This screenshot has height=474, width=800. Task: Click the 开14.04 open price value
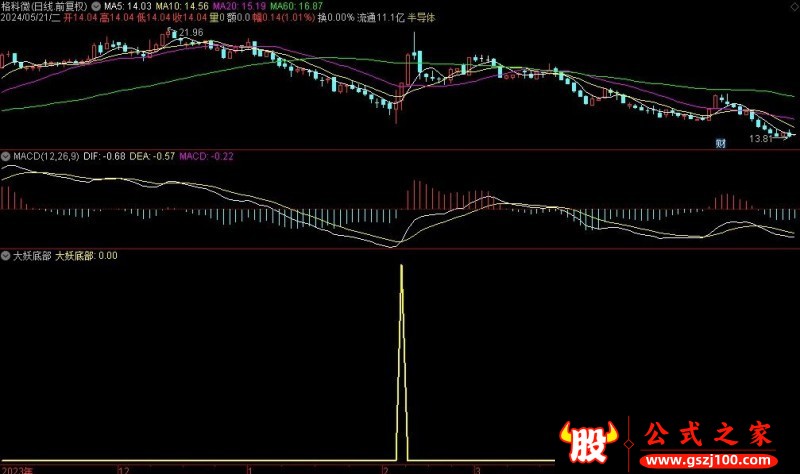(81, 17)
